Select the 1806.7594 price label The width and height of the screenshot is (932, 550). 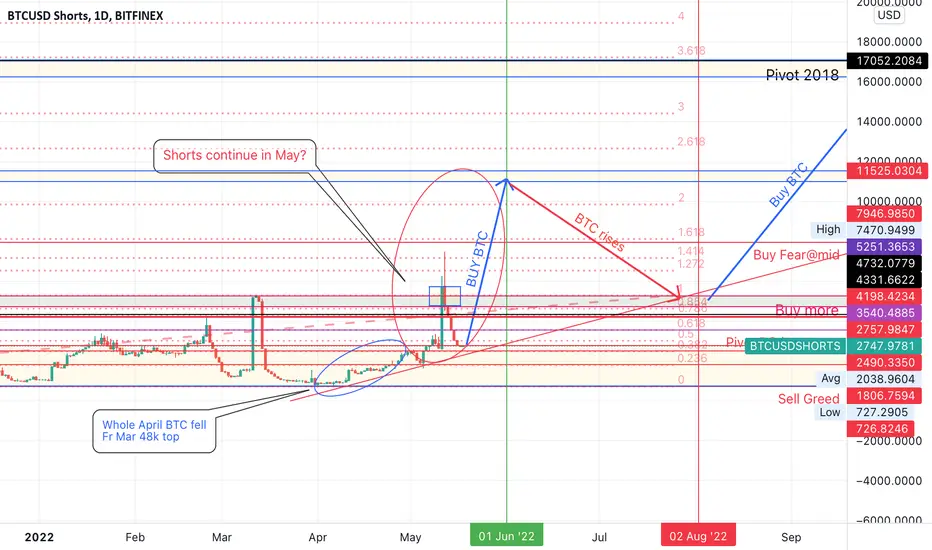pyautogui.click(x=884, y=395)
